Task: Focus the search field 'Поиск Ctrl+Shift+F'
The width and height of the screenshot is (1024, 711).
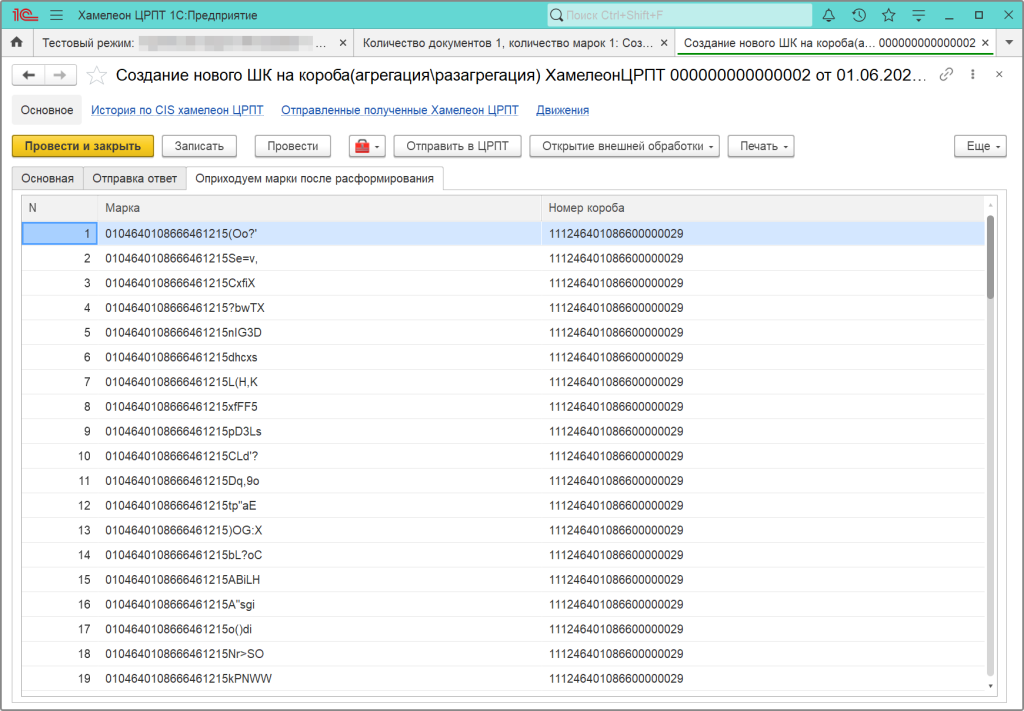Action: (680, 15)
